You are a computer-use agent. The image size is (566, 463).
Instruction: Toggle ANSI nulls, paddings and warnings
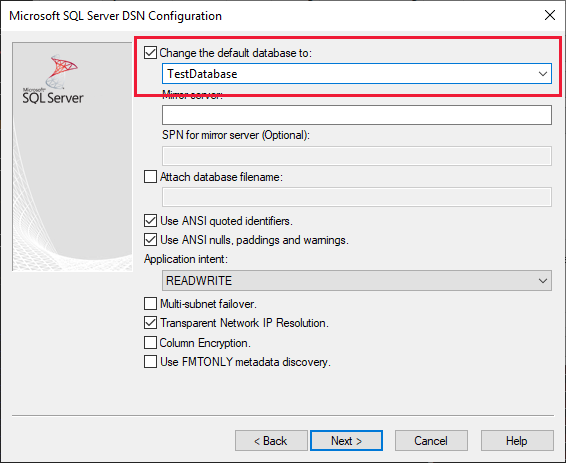150,240
